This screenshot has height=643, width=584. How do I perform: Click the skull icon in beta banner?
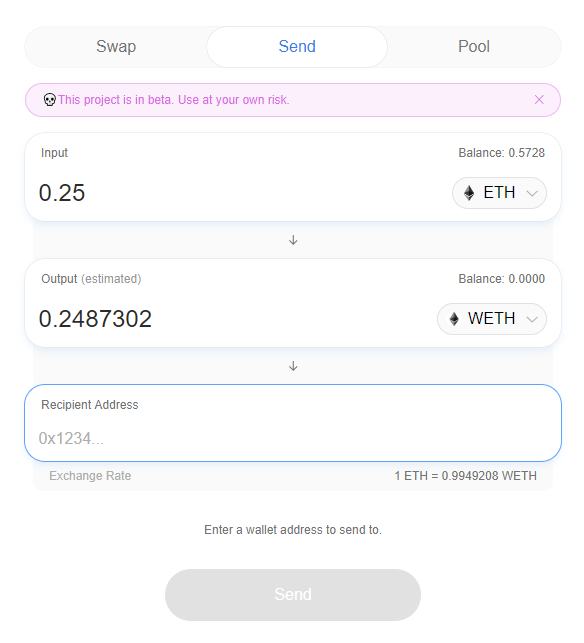tap(50, 100)
